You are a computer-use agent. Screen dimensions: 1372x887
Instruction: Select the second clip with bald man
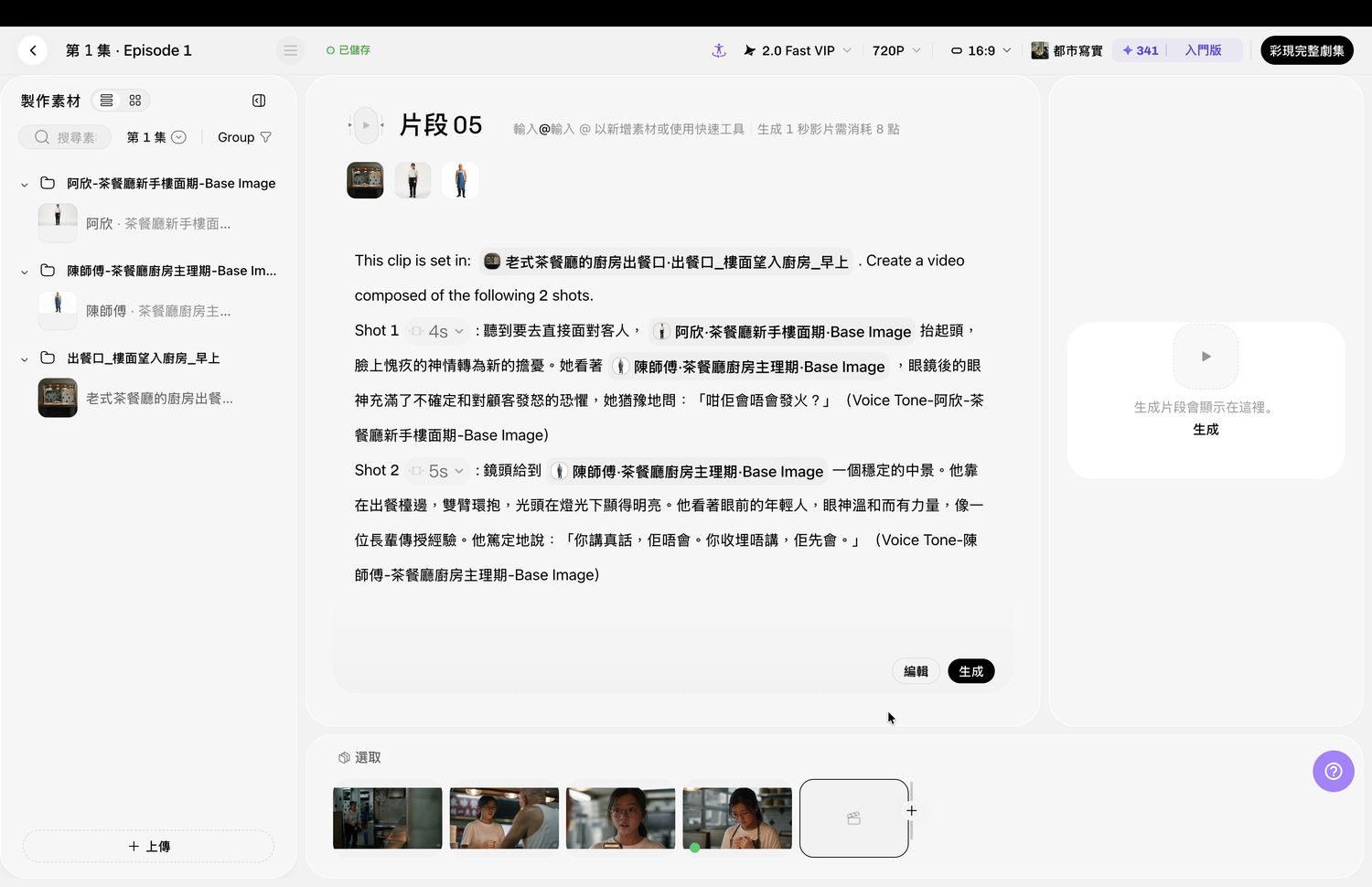[x=504, y=818]
